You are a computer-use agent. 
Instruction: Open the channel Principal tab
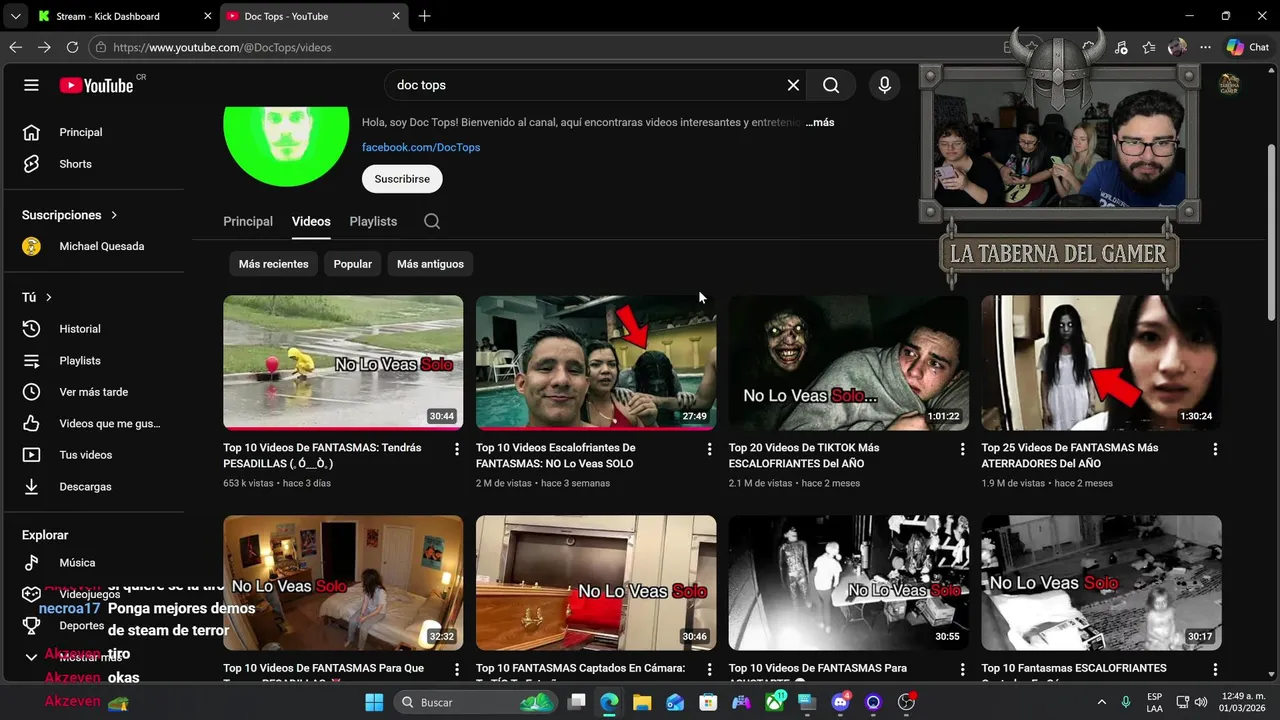pyautogui.click(x=248, y=221)
